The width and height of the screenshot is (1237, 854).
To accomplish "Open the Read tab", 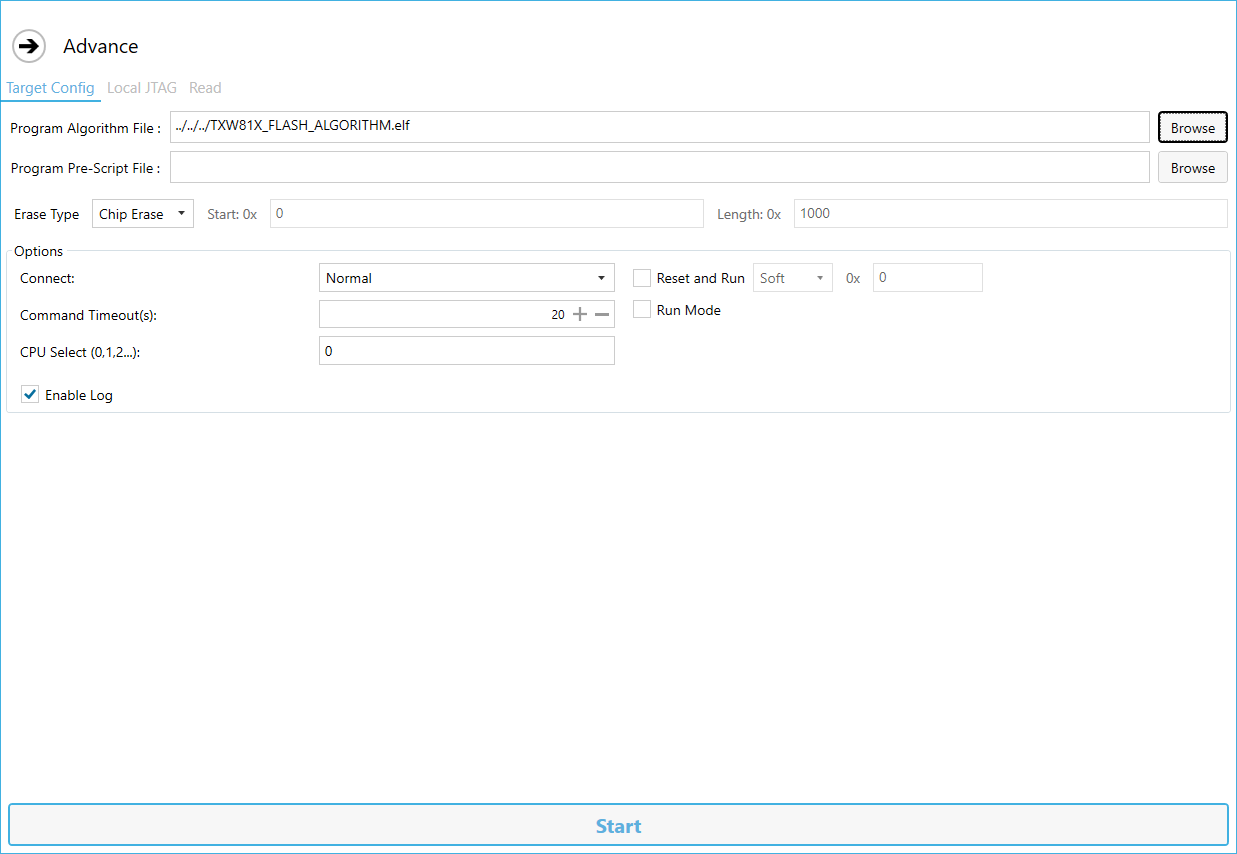I will pyautogui.click(x=205, y=88).
